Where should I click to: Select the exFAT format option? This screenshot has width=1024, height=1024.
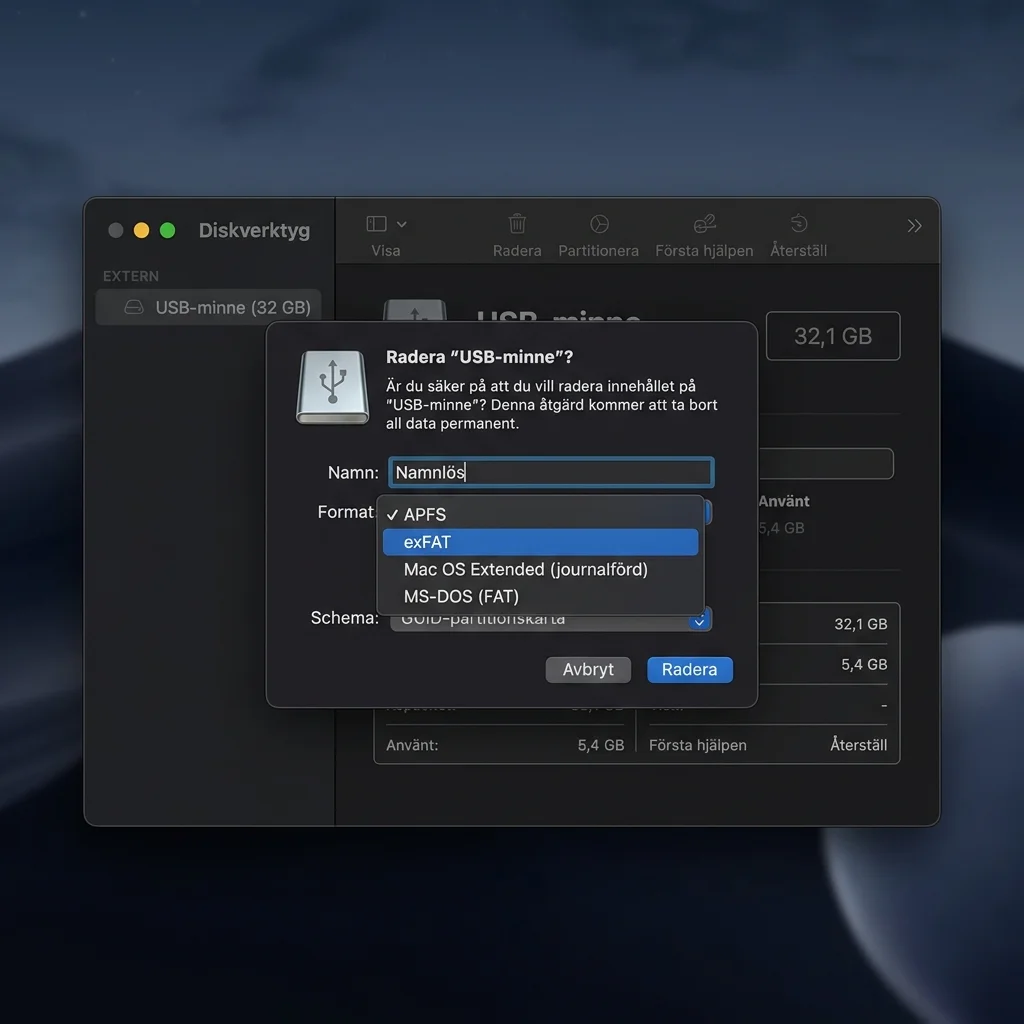click(x=540, y=542)
